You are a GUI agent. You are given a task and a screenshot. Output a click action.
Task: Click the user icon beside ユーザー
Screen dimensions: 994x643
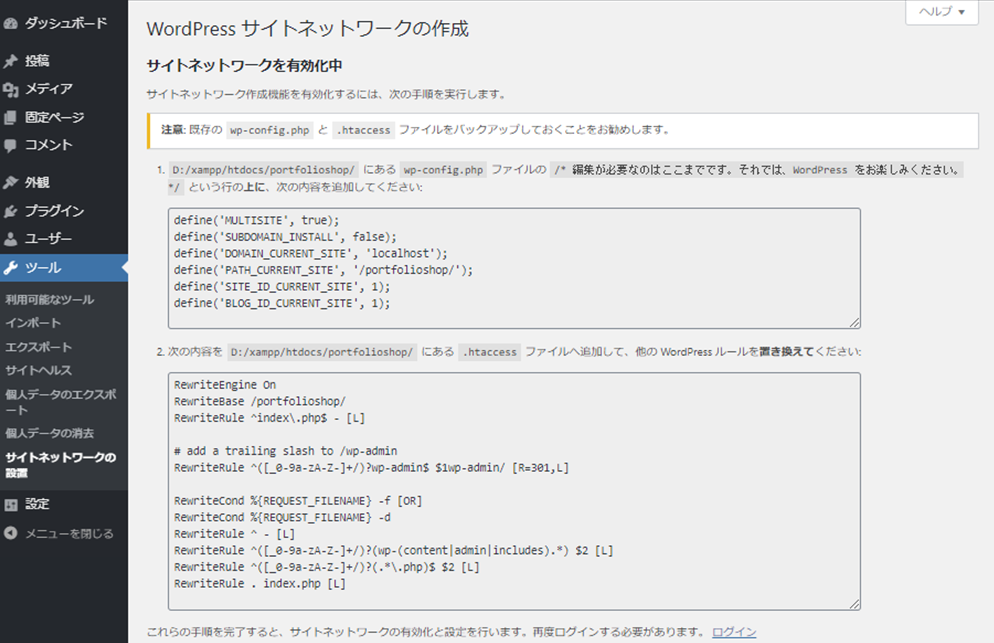tap(10, 239)
